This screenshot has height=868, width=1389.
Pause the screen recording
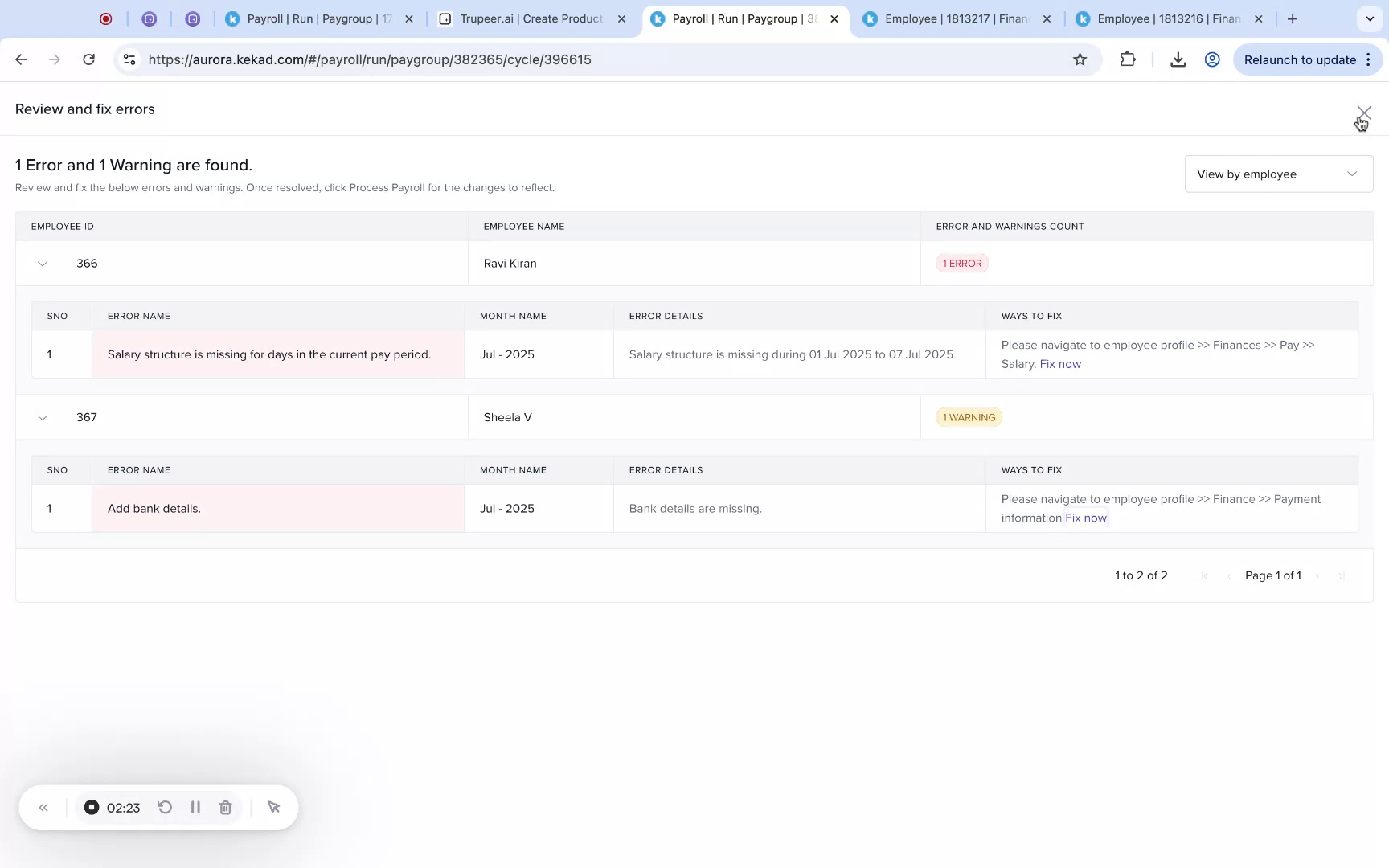point(195,807)
